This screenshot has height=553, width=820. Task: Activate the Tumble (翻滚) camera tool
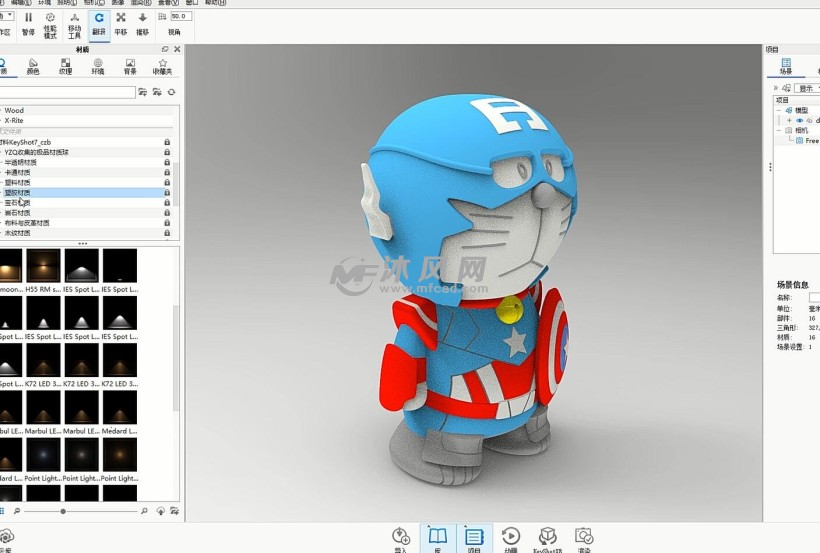click(x=99, y=22)
